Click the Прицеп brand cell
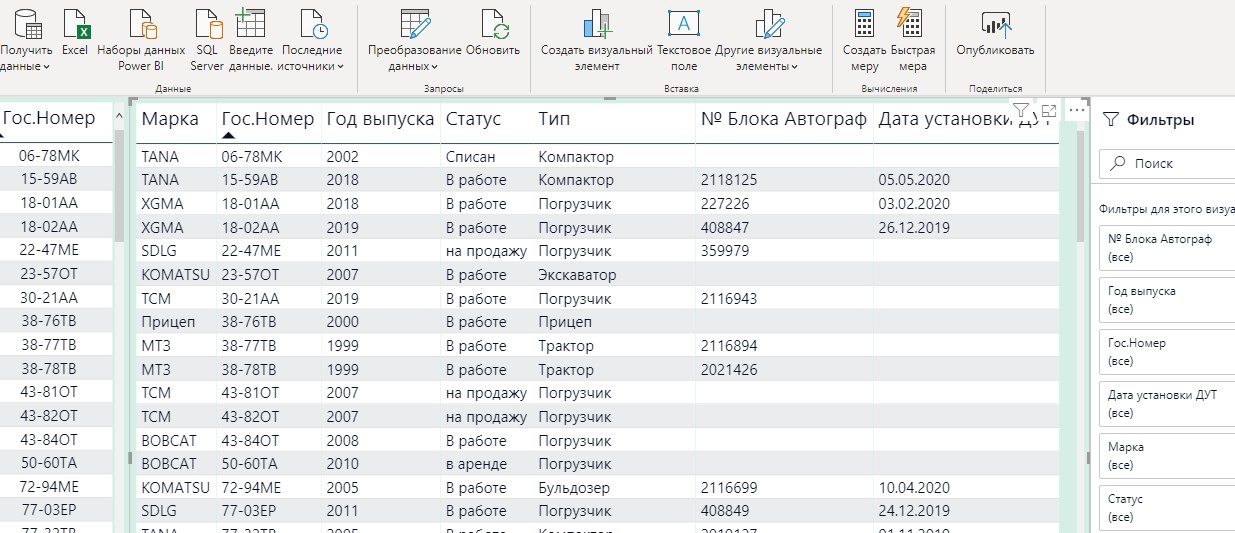 [168, 322]
